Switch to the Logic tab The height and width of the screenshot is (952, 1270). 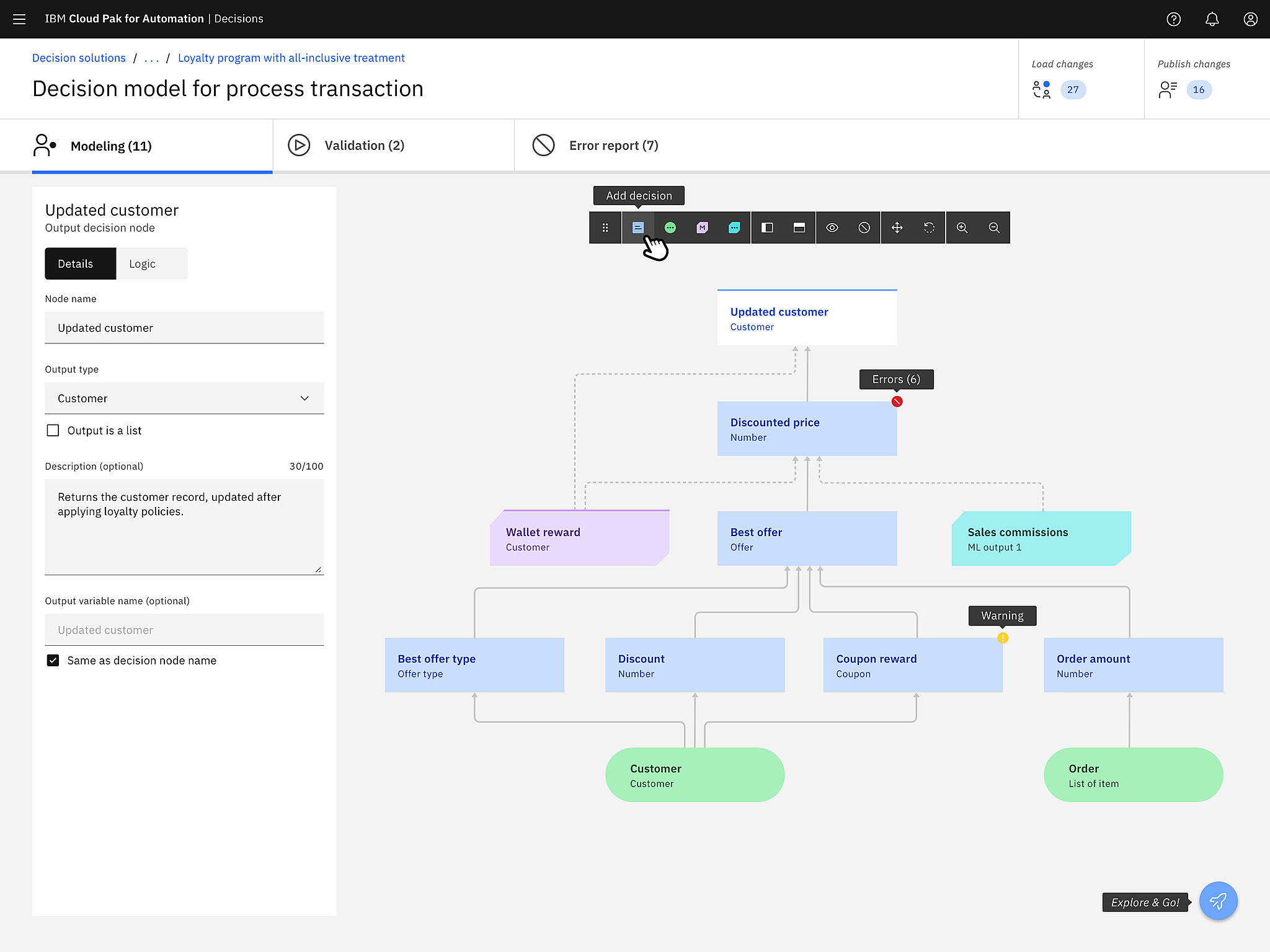pyautogui.click(x=152, y=263)
